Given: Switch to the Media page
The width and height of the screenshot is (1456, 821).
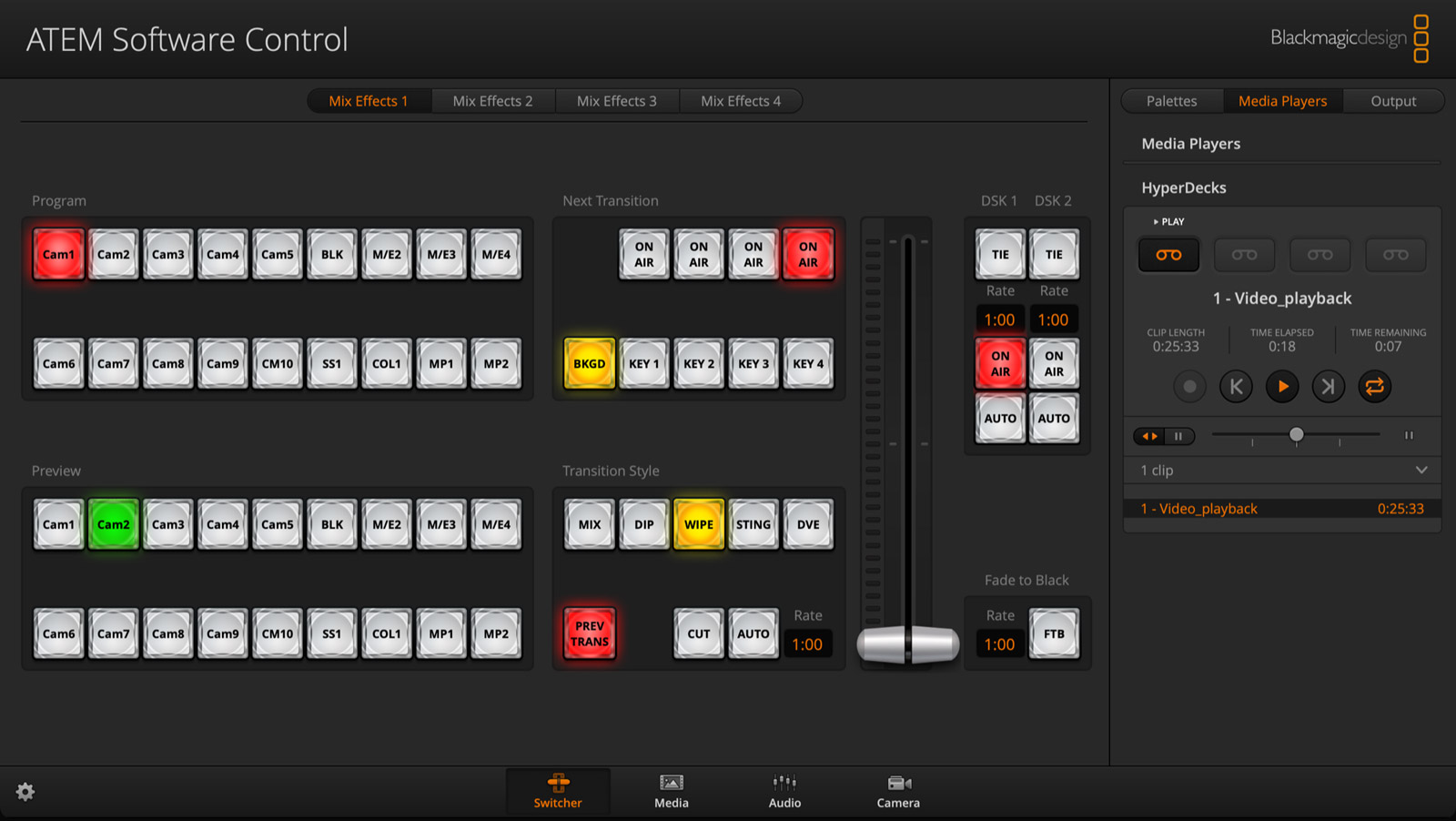Looking at the screenshot, I should 671,791.
